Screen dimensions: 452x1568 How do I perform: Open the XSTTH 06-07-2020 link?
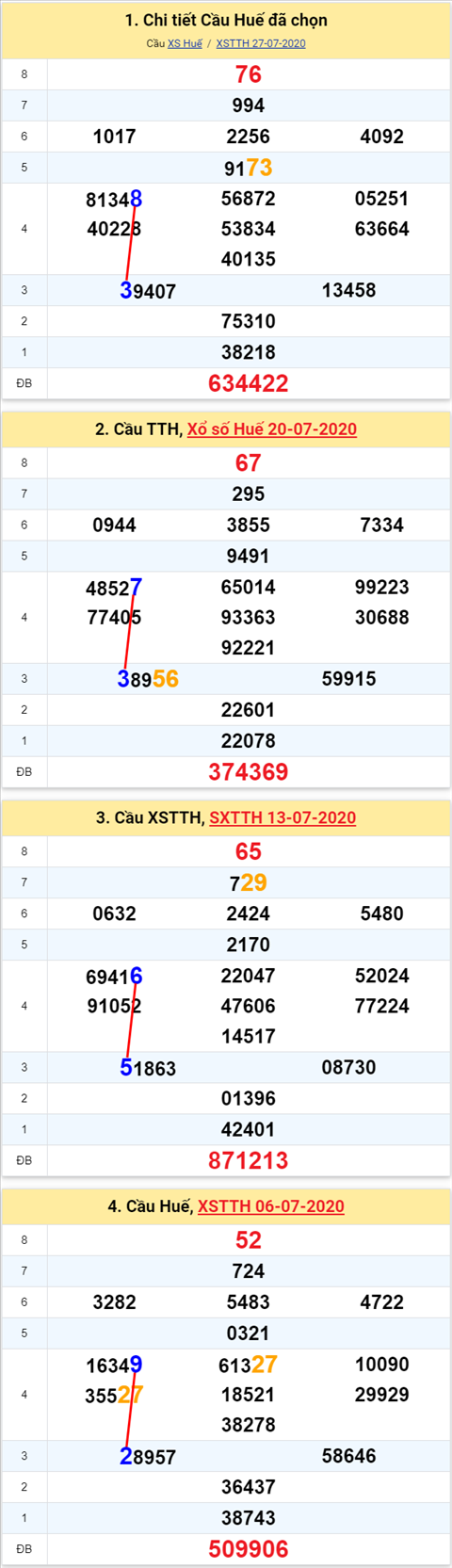pyautogui.click(x=271, y=1206)
